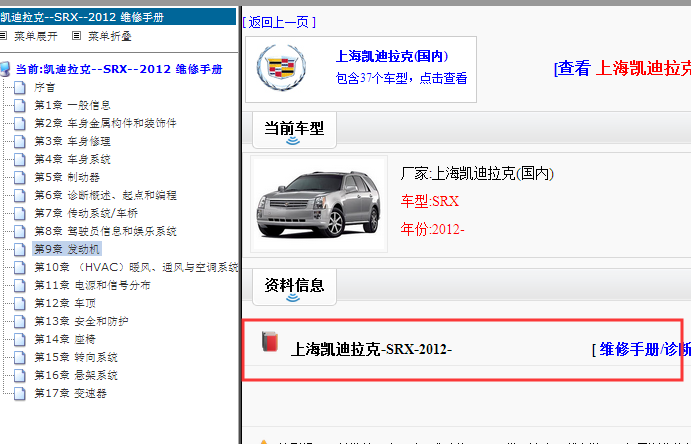Click the page icon beside 第2章 车身金属构件和装饰件
The width and height of the screenshot is (691, 444).
pos(20,124)
